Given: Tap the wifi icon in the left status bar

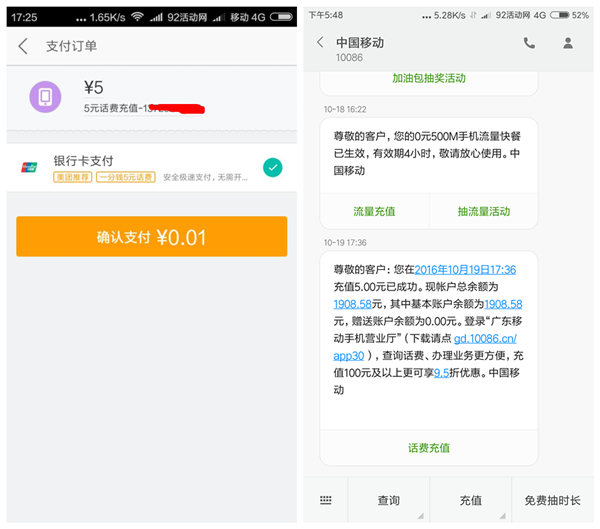Looking at the screenshot, I should coord(137,17).
